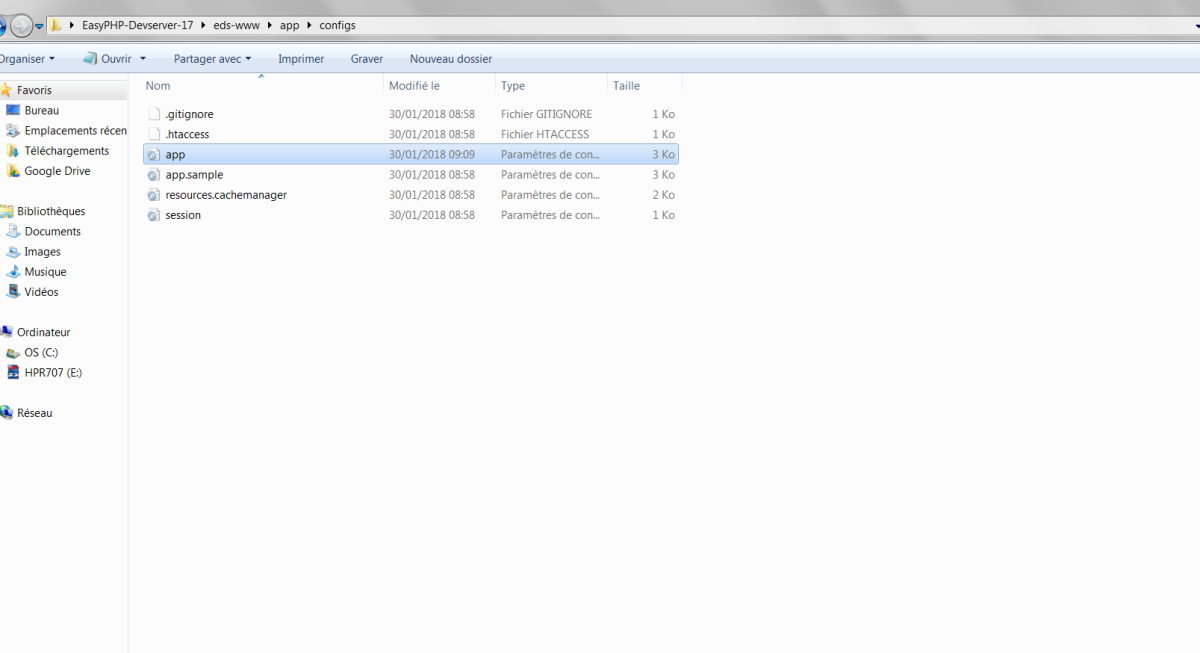Select the .htaccess file name

tap(187, 134)
